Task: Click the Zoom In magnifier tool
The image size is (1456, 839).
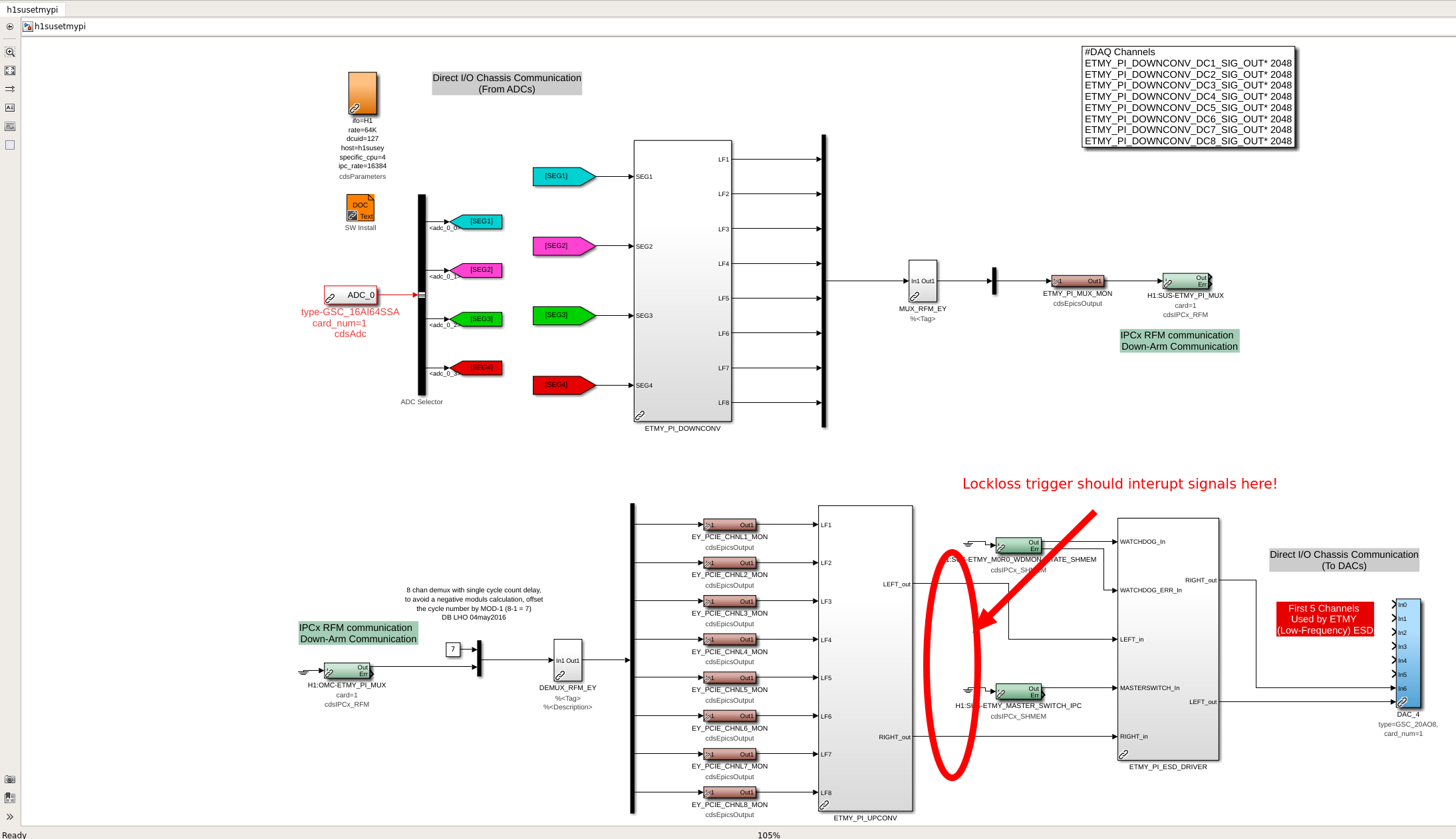Action: 10,52
